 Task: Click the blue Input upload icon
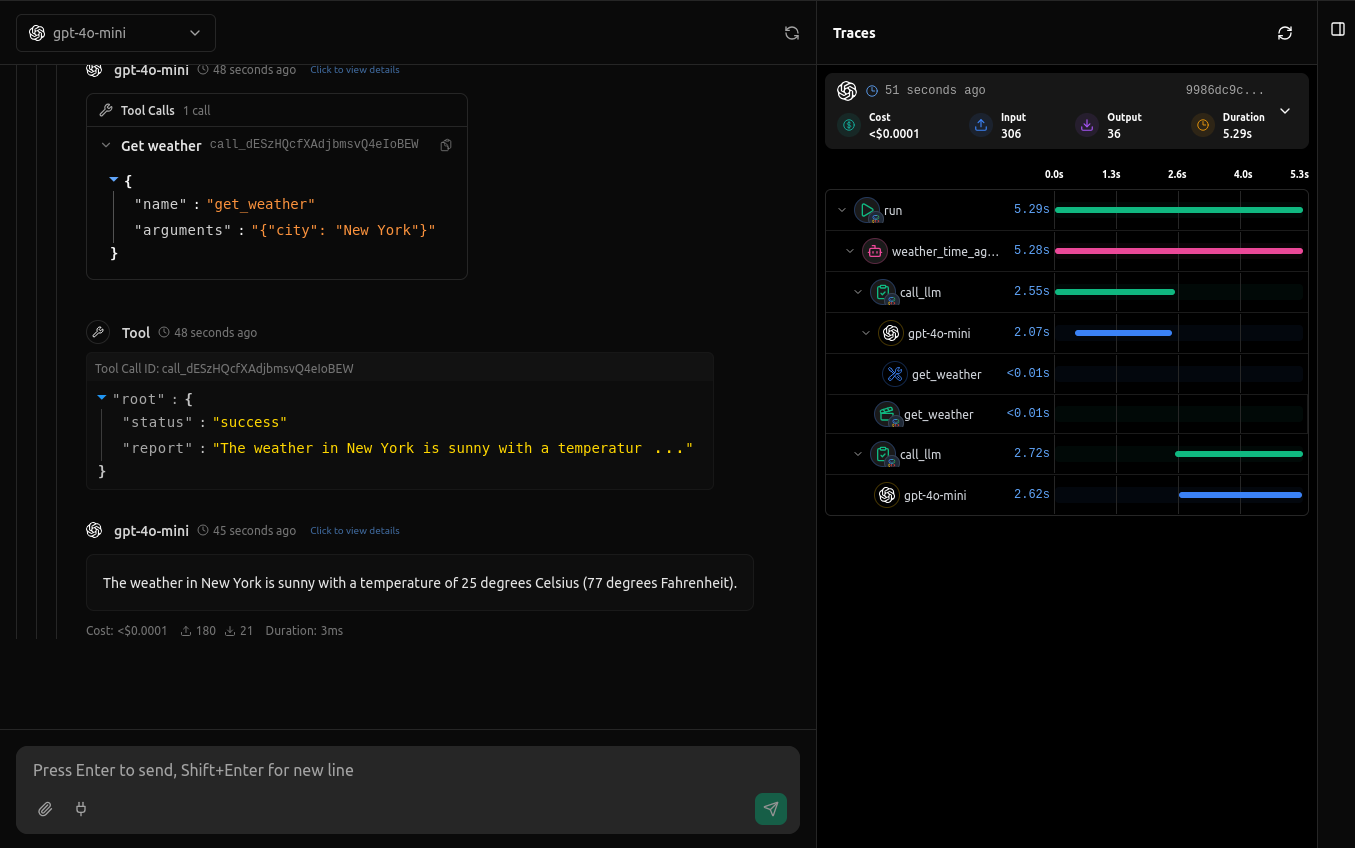click(x=980, y=125)
